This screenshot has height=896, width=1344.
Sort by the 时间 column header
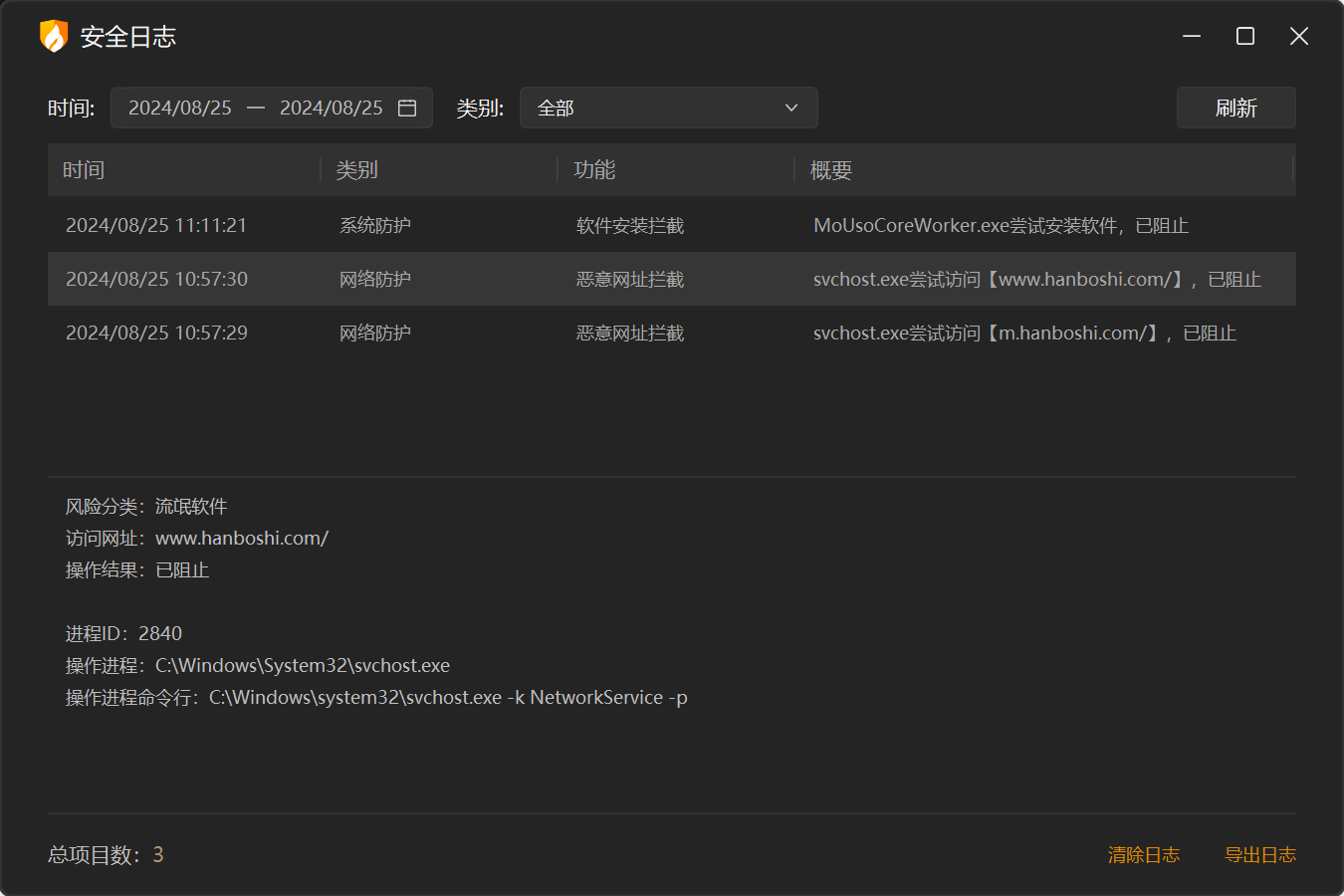pos(184,170)
